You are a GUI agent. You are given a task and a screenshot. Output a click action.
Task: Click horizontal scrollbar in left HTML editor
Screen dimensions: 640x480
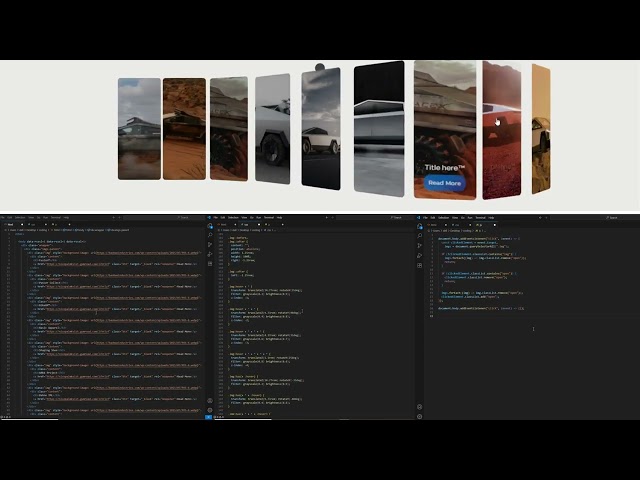pos(29,418)
